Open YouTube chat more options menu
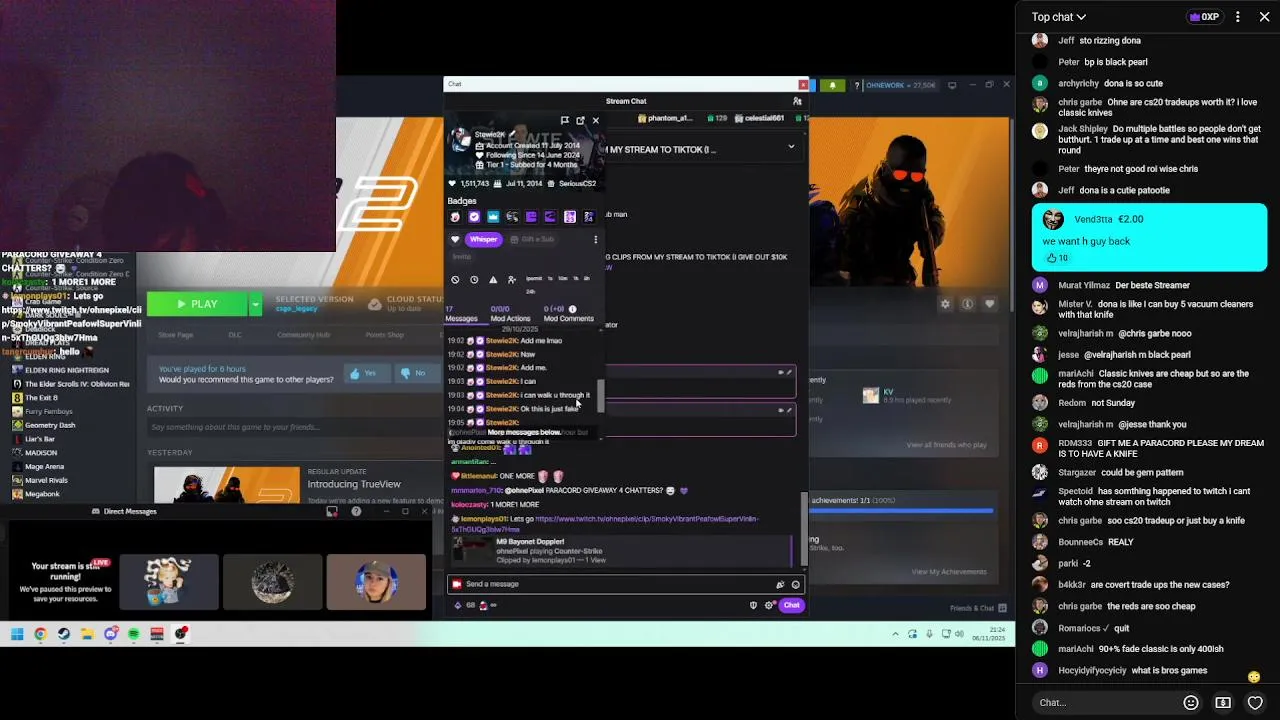The height and width of the screenshot is (720, 1280). (x=1238, y=17)
